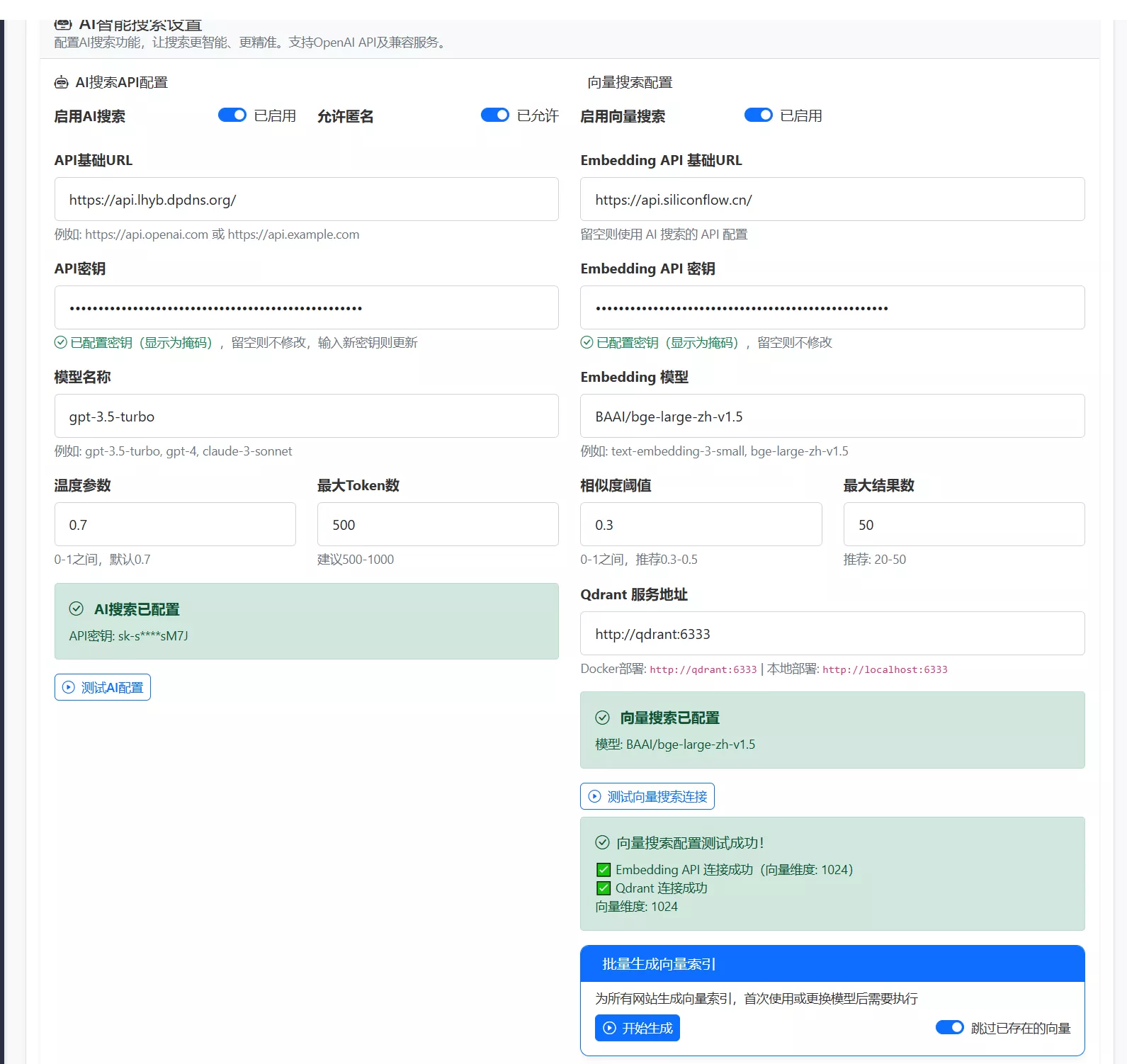This screenshot has height=1064, width=1127.
Task: Click the play icon in 测试AI配置 button
Action: [69, 687]
